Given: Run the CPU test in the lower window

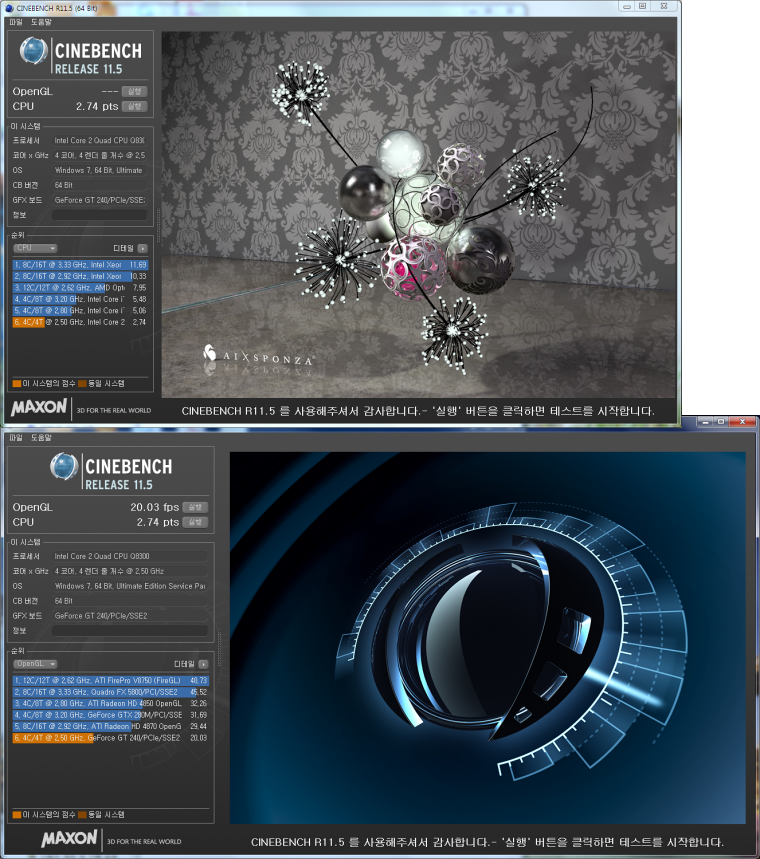Looking at the screenshot, I should click(195, 522).
